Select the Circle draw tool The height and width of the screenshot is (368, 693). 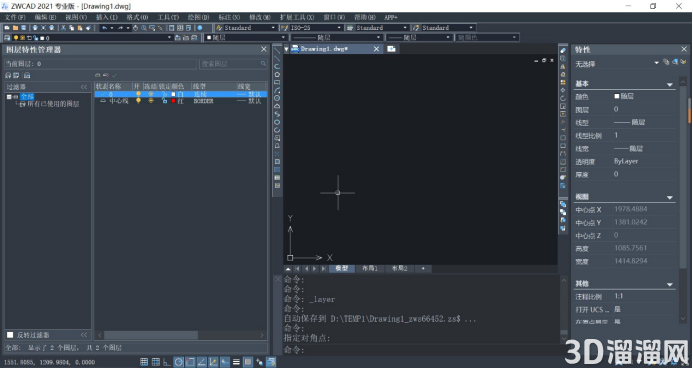coord(277,98)
